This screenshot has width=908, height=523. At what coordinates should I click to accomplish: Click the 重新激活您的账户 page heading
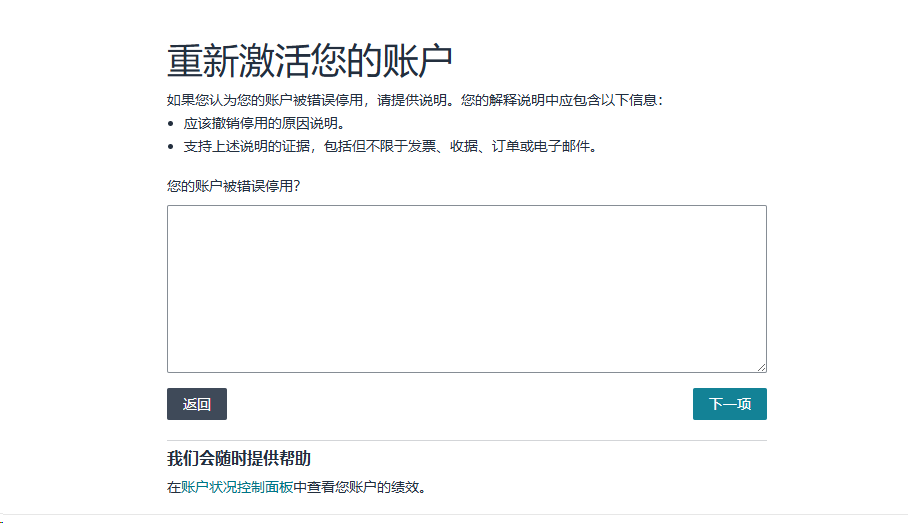(x=310, y=62)
